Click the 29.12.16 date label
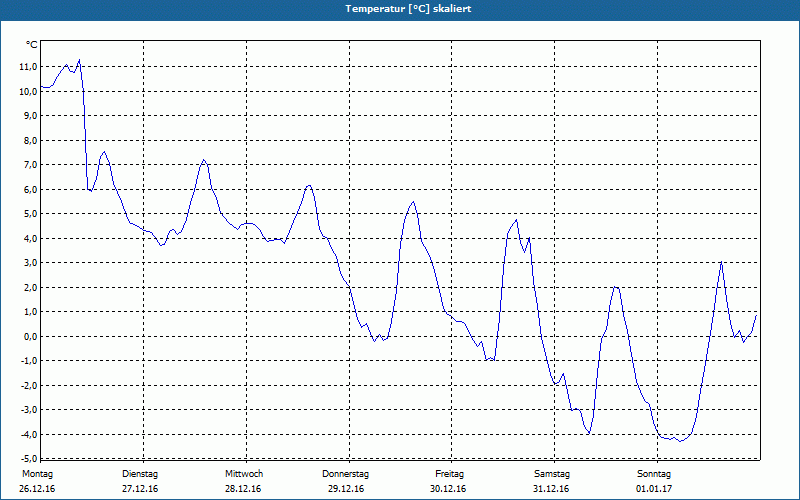 pyautogui.click(x=346, y=489)
